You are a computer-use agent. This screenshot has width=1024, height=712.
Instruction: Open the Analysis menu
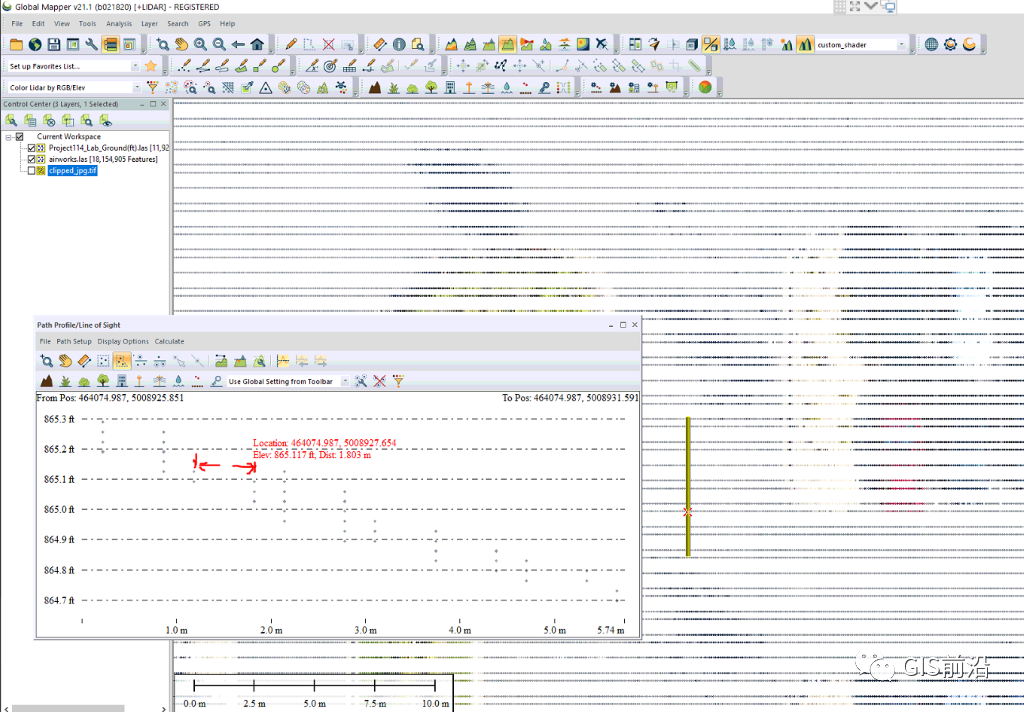[x=119, y=24]
